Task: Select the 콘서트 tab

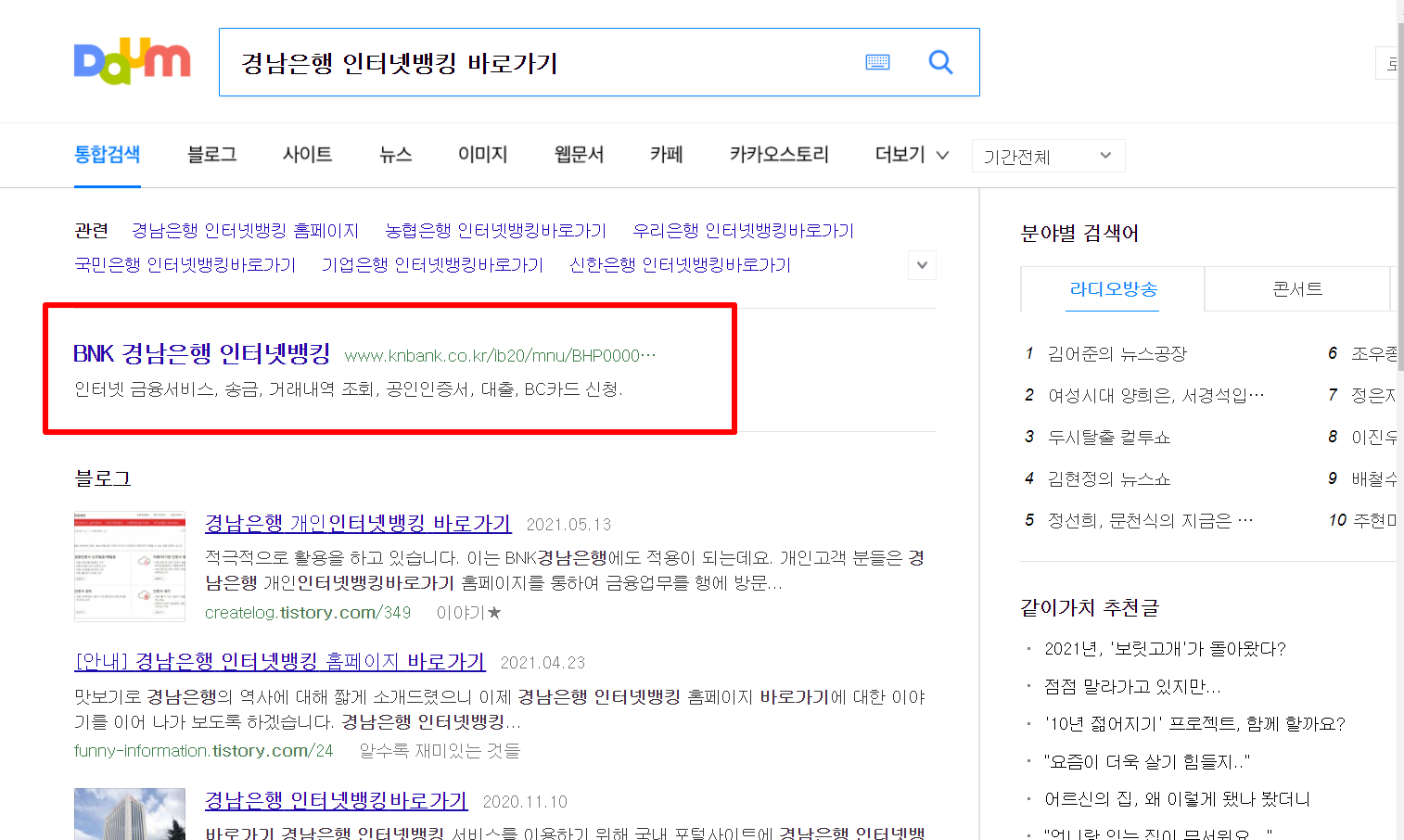Action: pos(1297,289)
